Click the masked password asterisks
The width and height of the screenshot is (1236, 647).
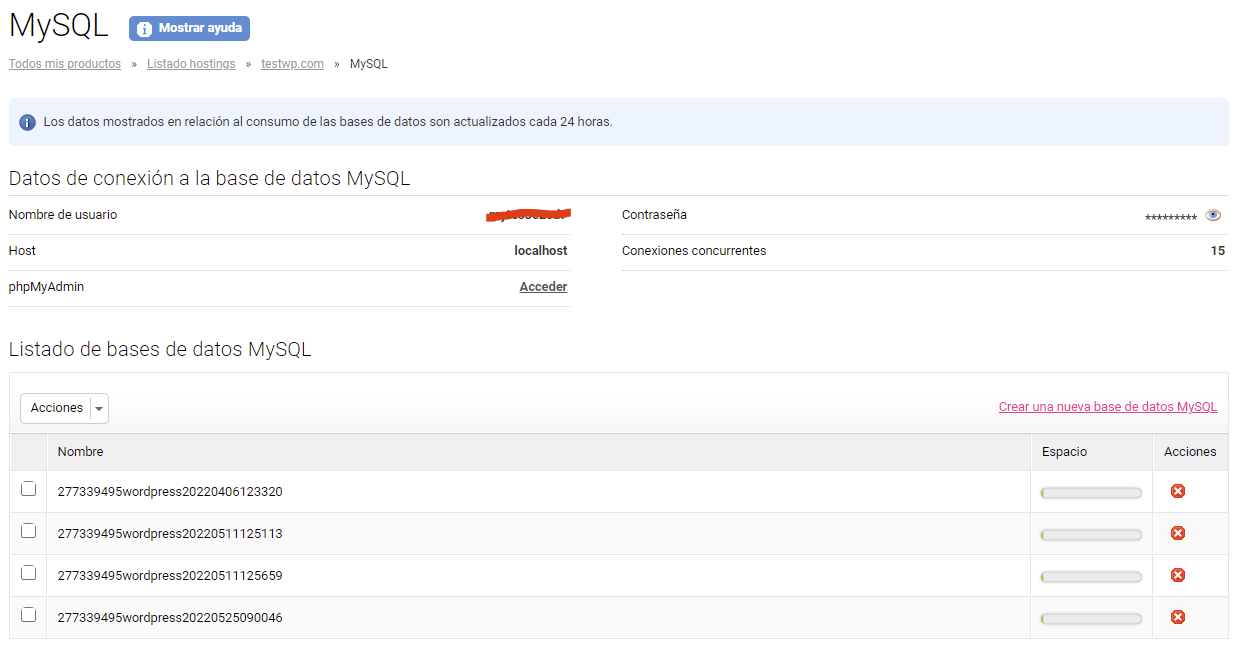1171,217
